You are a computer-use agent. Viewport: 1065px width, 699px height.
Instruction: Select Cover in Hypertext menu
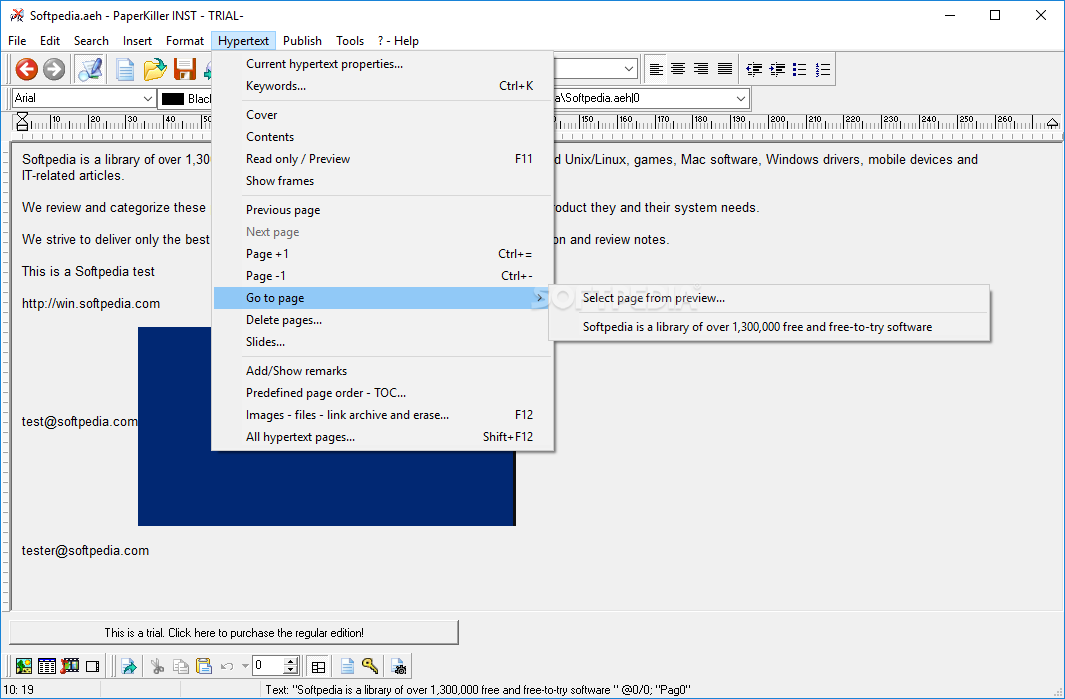click(383, 115)
